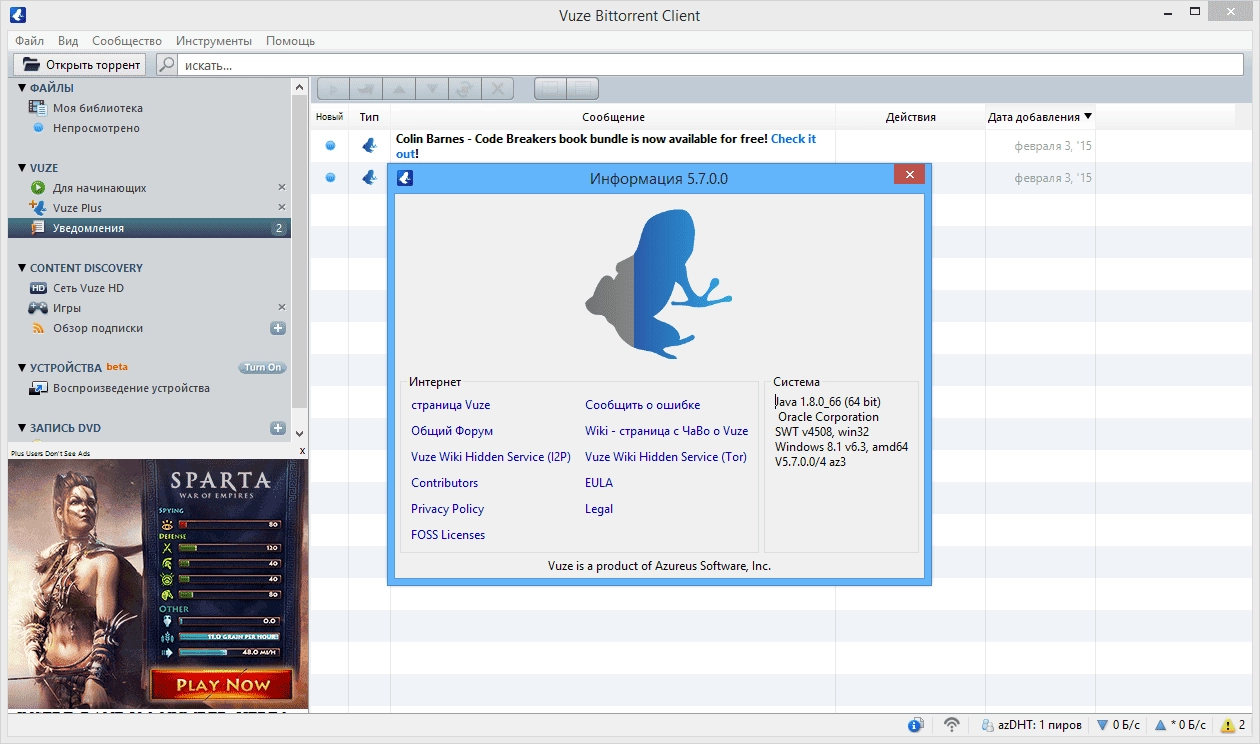Open the Инструменты menu
This screenshot has width=1260, height=744.
(x=214, y=41)
